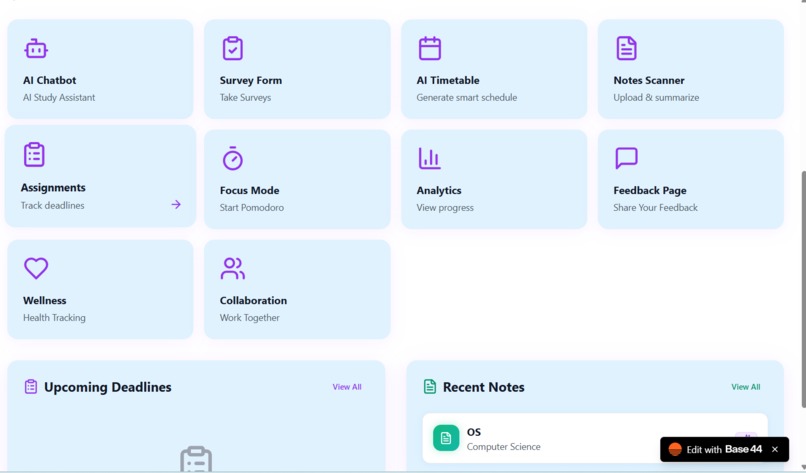
Task: Click the green note icon for OS
Action: [x=446, y=438]
